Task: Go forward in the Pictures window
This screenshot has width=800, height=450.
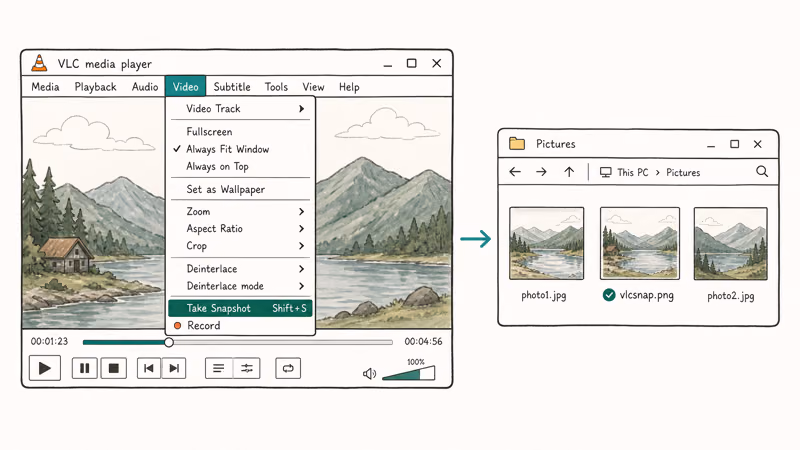Action: click(x=541, y=172)
